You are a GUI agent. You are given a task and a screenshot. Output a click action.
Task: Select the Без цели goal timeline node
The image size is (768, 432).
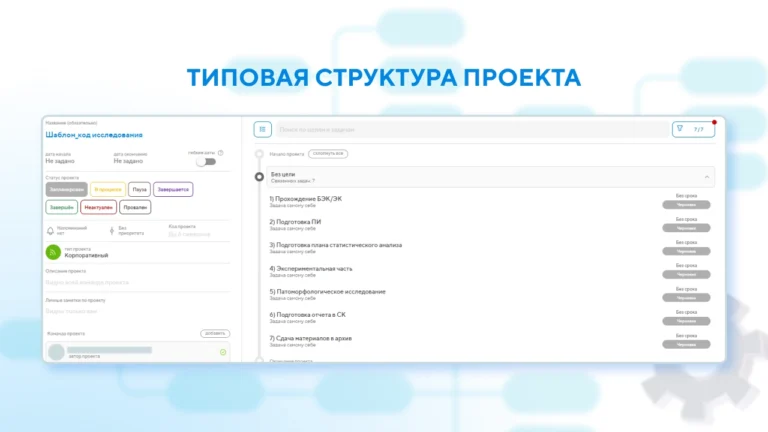click(259, 177)
